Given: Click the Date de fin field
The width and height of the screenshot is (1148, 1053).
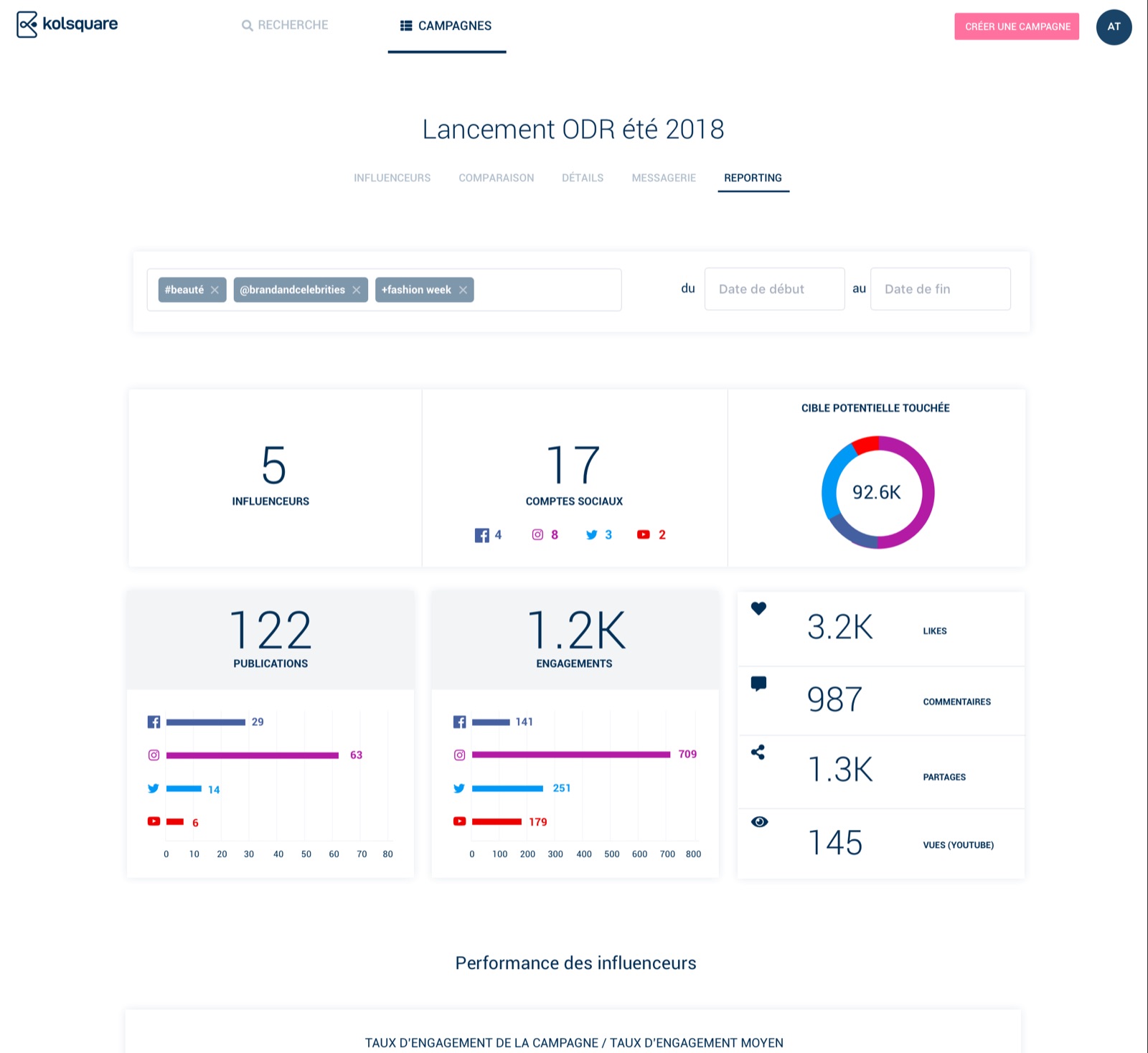Looking at the screenshot, I should (x=940, y=289).
